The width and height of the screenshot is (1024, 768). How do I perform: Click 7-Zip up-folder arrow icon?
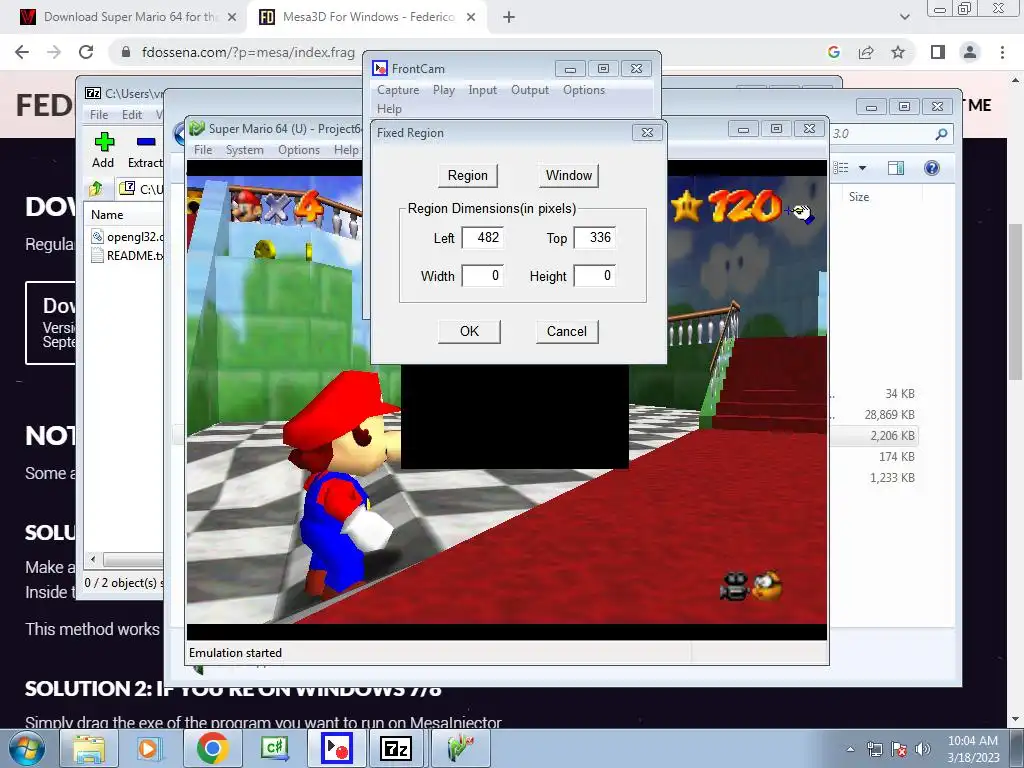point(96,189)
